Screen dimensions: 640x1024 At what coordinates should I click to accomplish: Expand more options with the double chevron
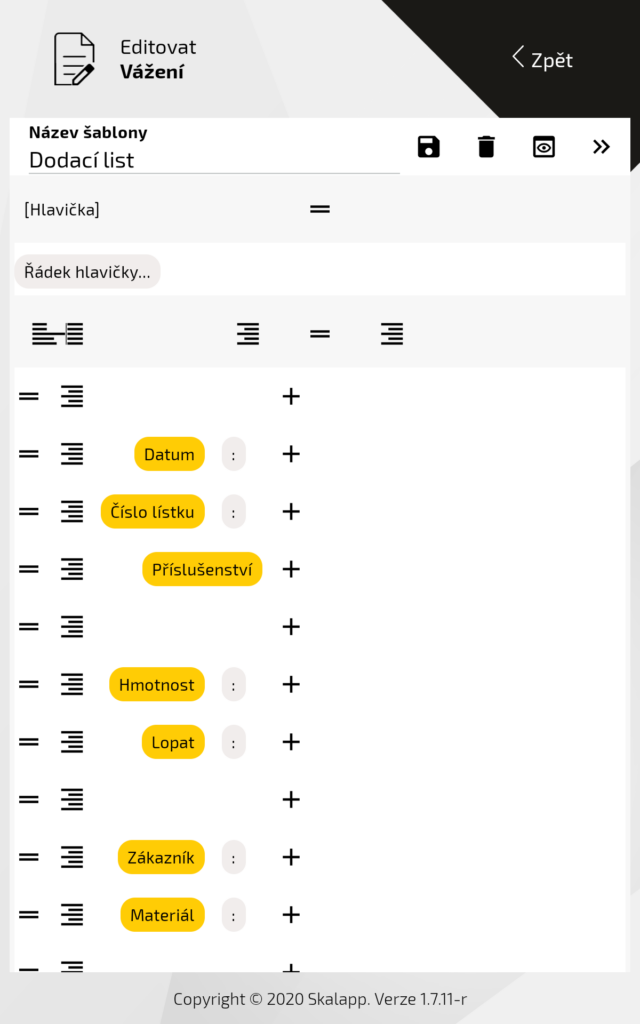click(601, 147)
